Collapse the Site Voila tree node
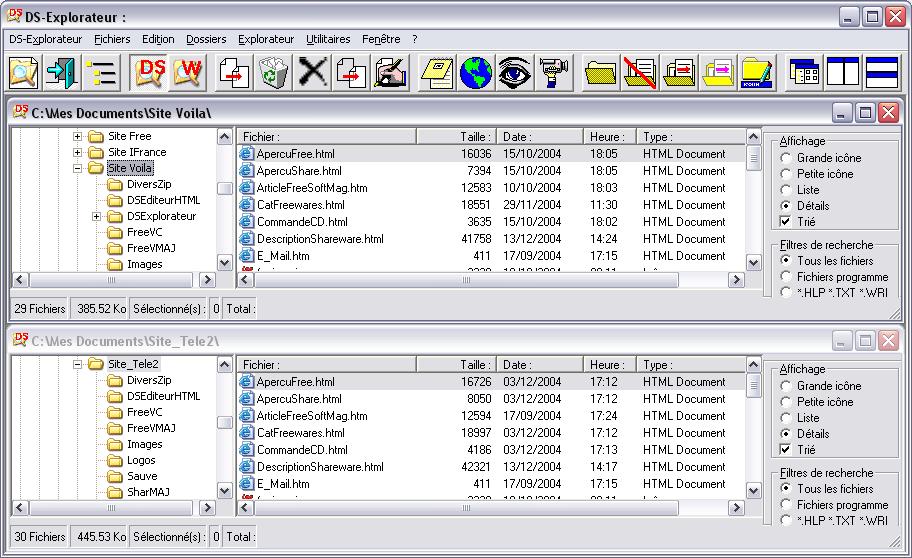The image size is (912, 558). pyautogui.click(x=78, y=168)
